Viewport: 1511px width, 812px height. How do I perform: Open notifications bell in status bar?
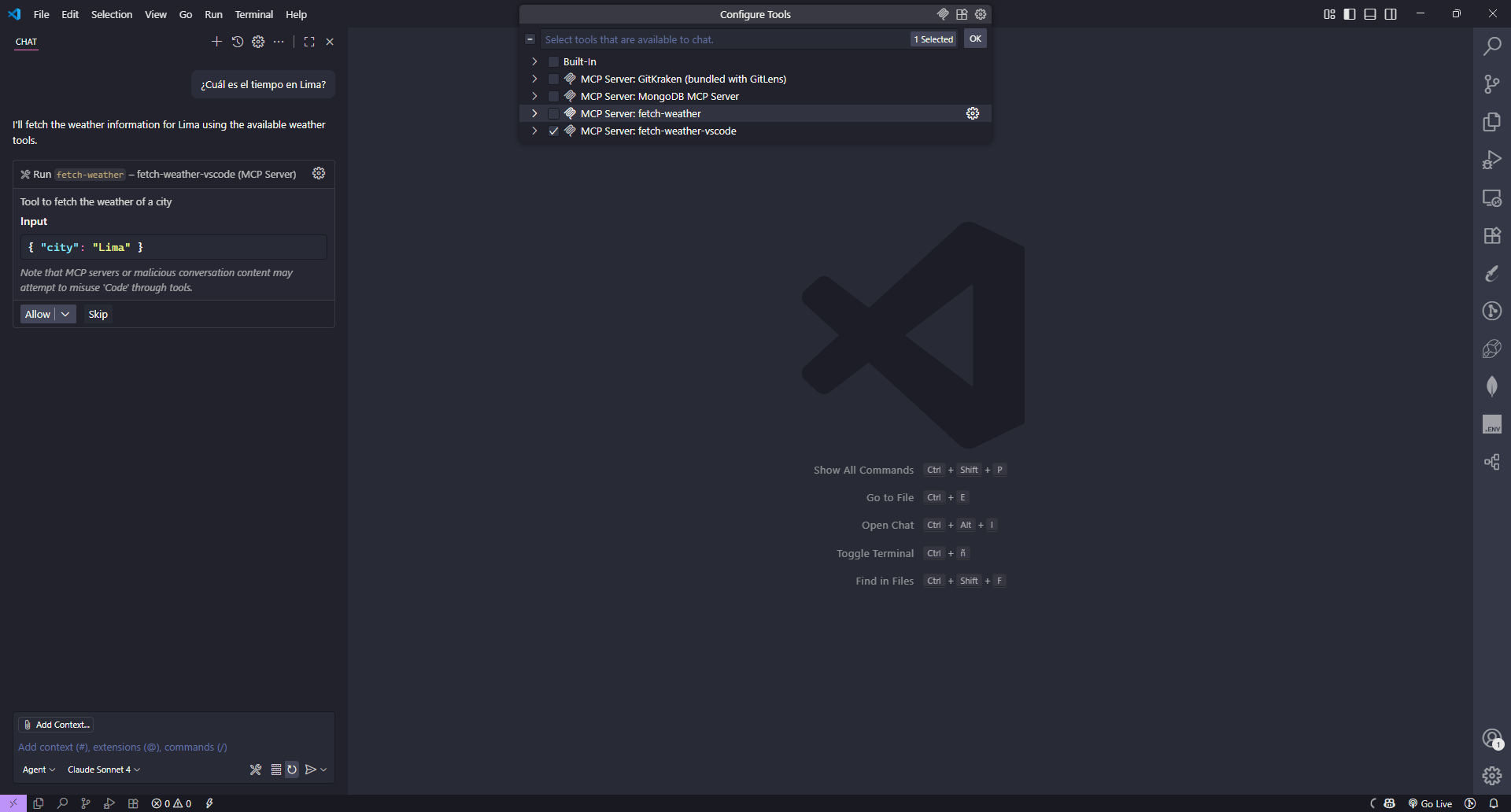[x=1494, y=803]
